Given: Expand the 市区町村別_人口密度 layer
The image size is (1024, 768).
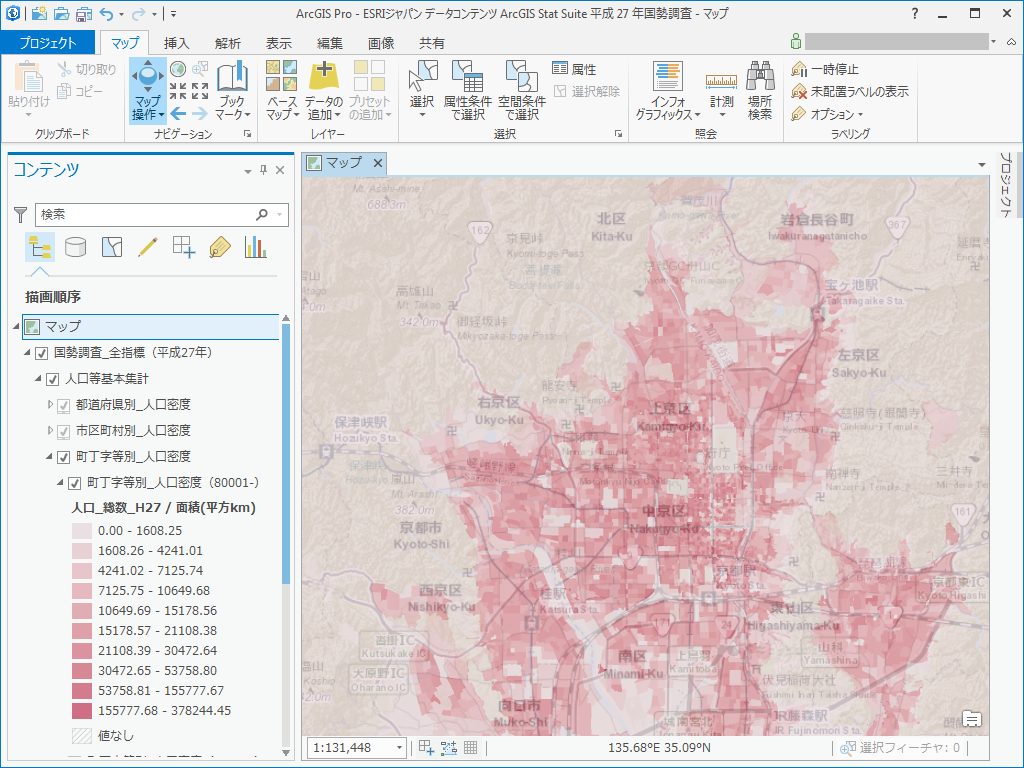Looking at the screenshot, I should [x=51, y=431].
